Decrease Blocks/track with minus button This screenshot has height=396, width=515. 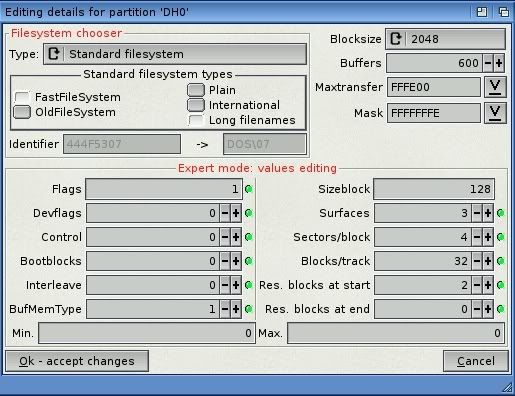click(x=477, y=261)
